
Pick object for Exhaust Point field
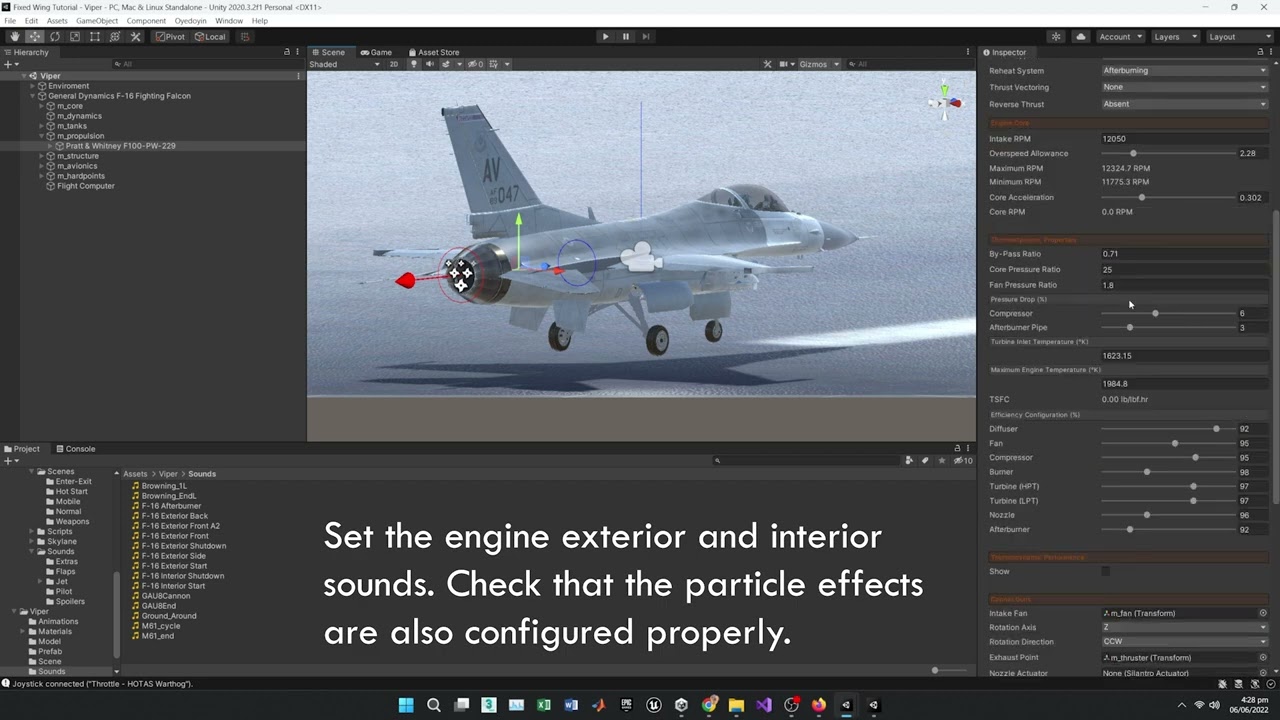(1263, 658)
